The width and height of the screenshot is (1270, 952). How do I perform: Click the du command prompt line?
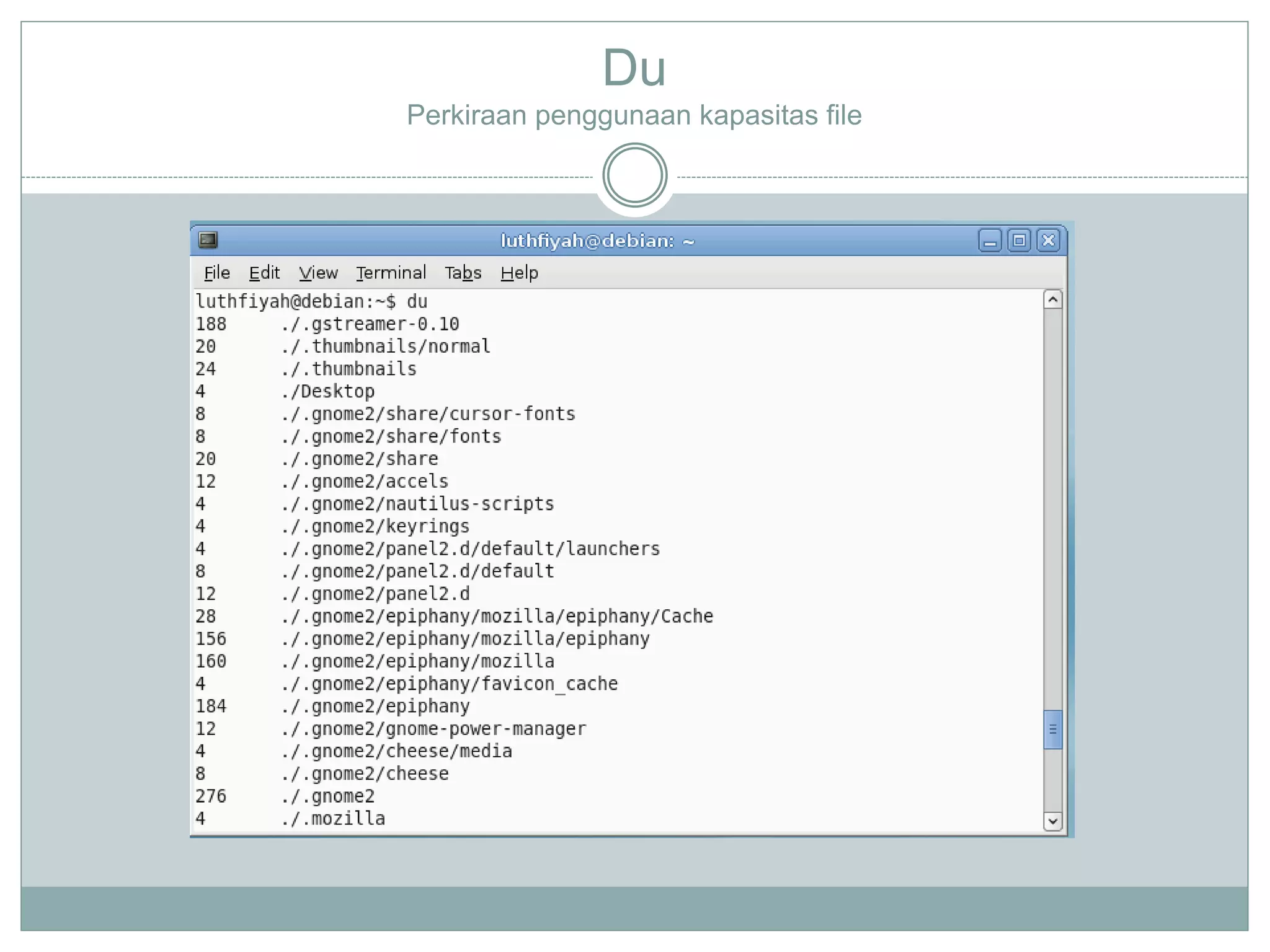(x=311, y=302)
